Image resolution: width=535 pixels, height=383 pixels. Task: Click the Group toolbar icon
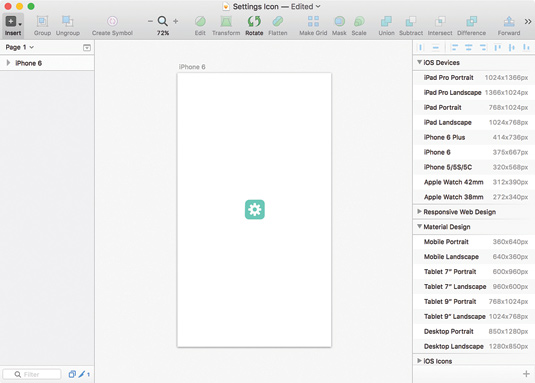click(x=42, y=22)
